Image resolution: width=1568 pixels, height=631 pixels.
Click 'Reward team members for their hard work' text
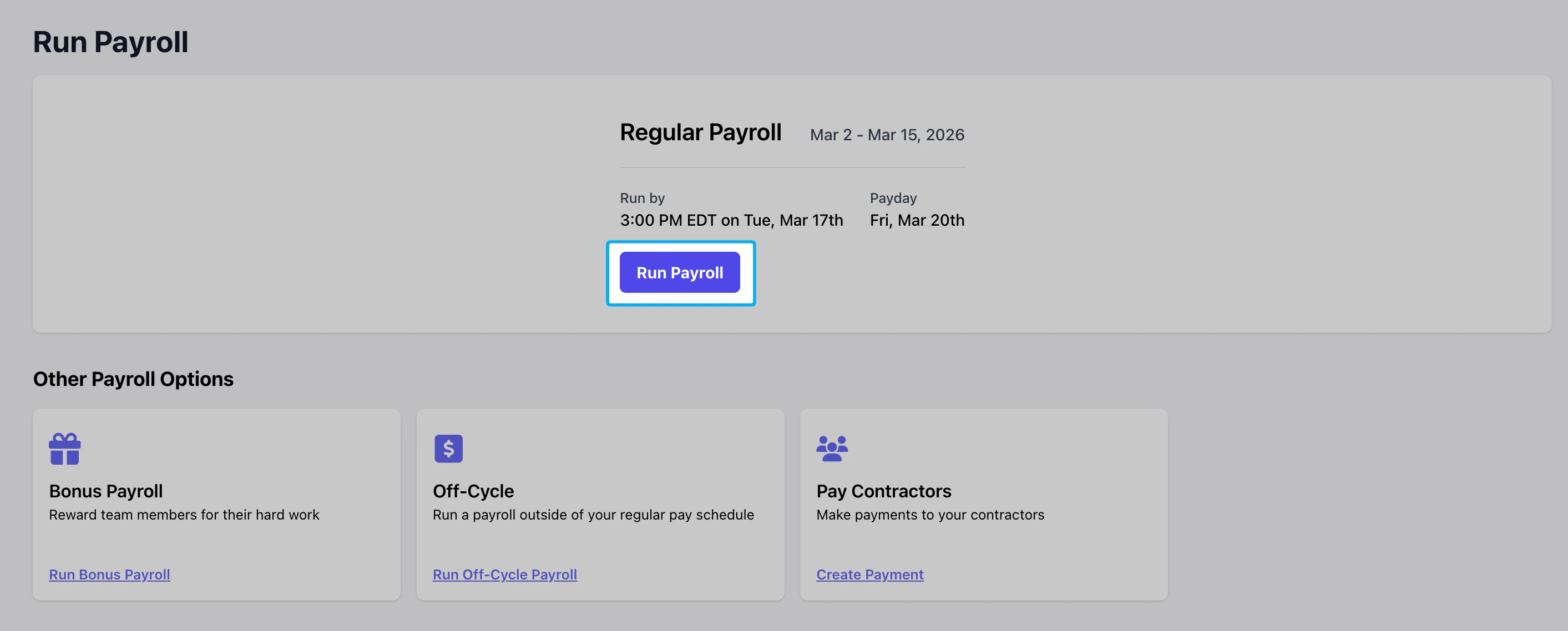(x=184, y=515)
